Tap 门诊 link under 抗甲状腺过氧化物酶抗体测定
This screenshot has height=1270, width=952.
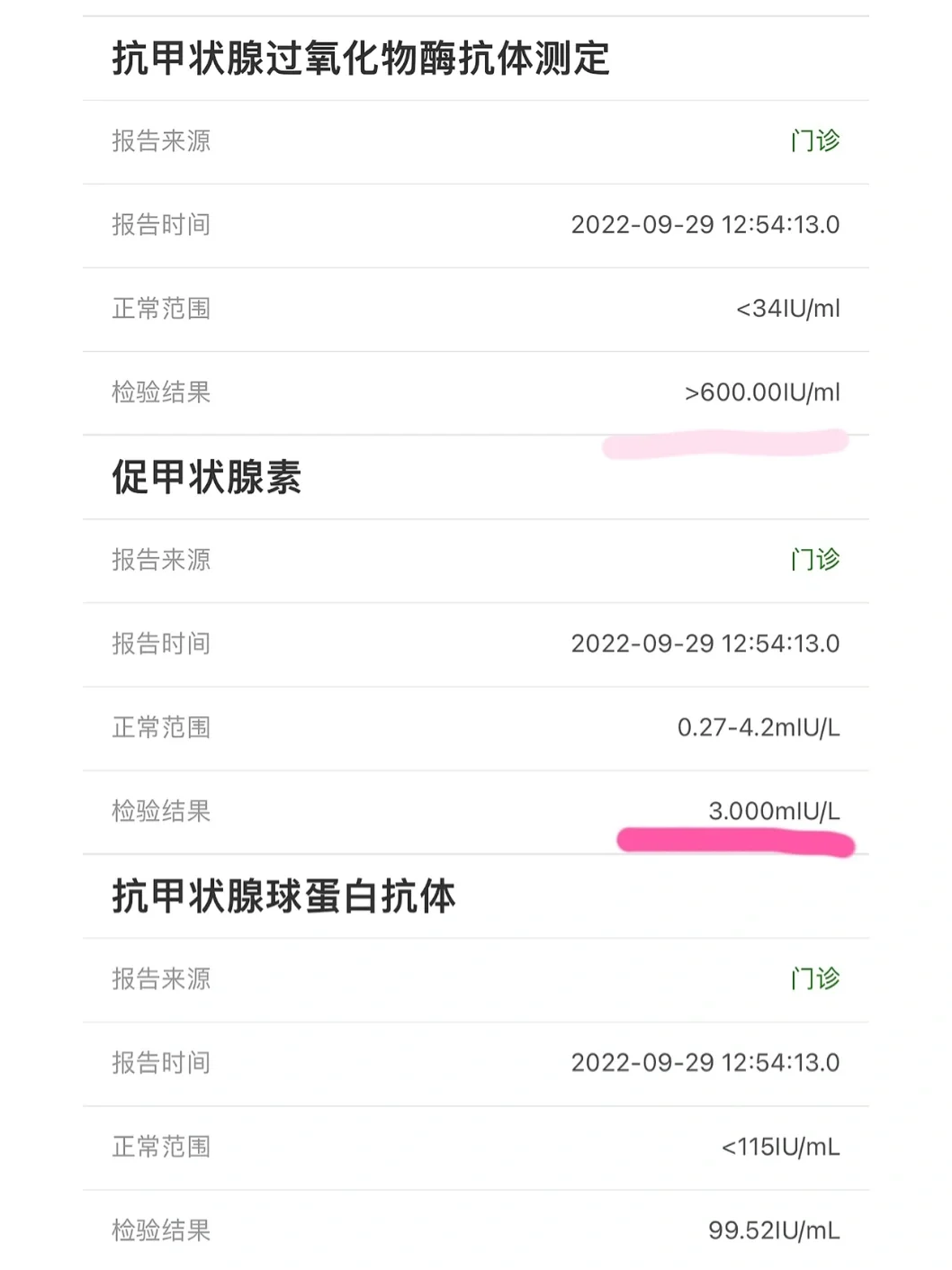coord(815,141)
